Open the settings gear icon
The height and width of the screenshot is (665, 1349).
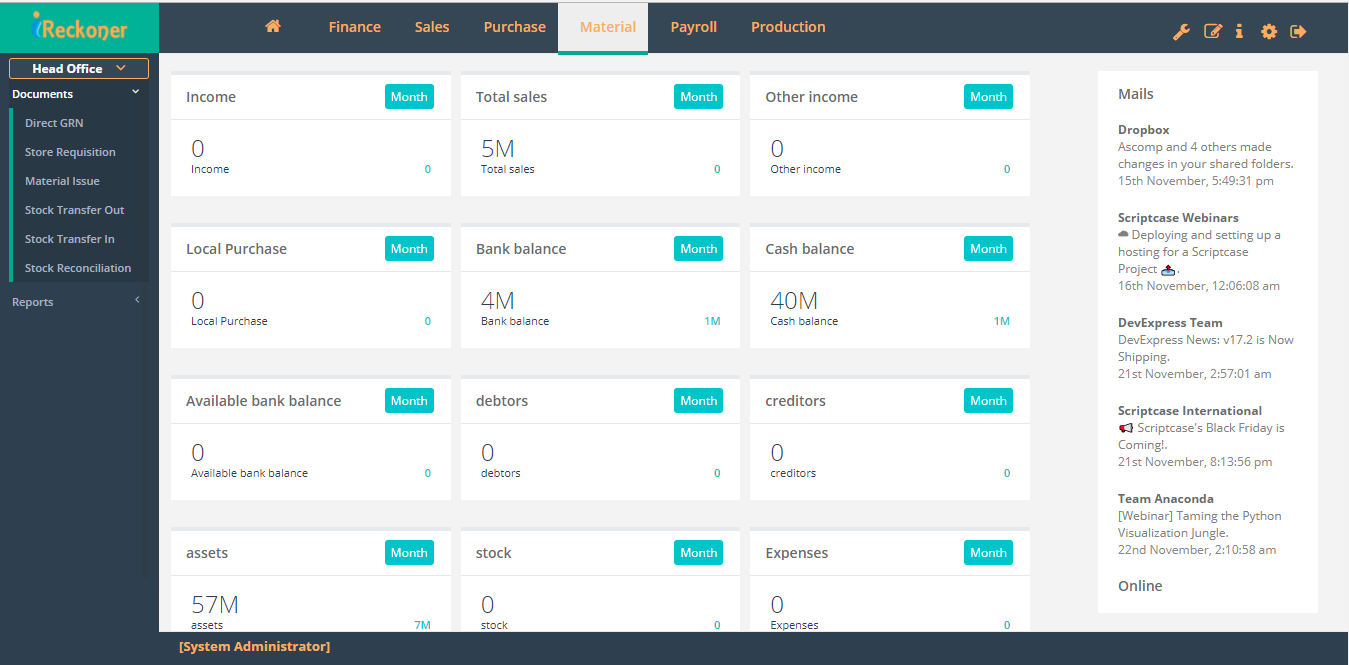(1268, 31)
